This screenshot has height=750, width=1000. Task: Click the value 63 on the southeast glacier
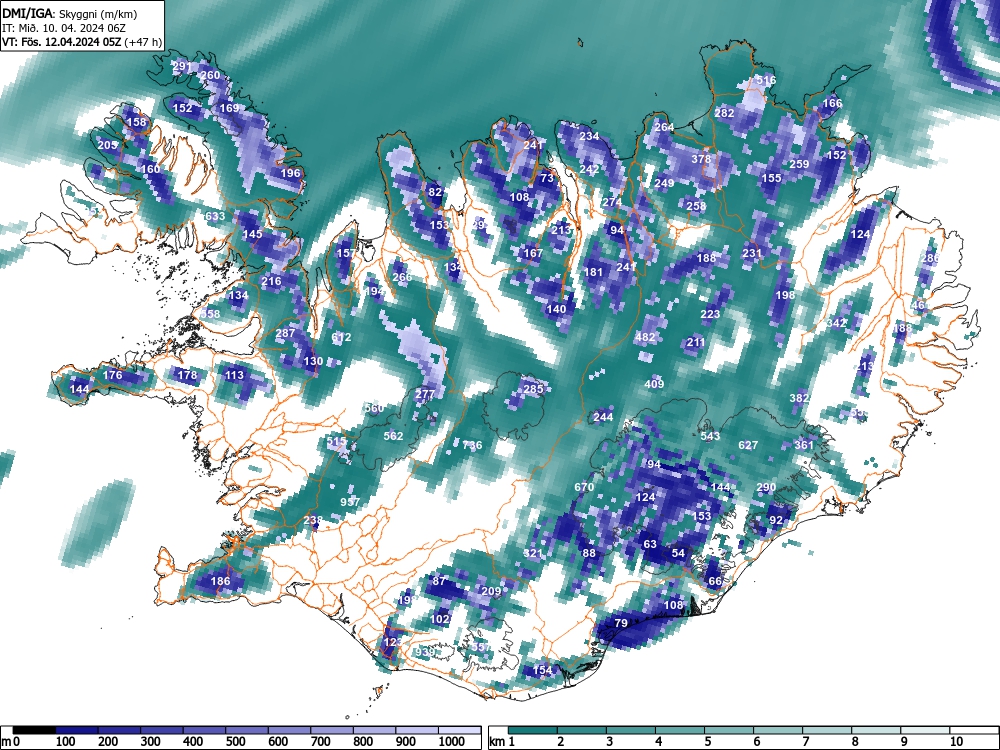tap(650, 544)
